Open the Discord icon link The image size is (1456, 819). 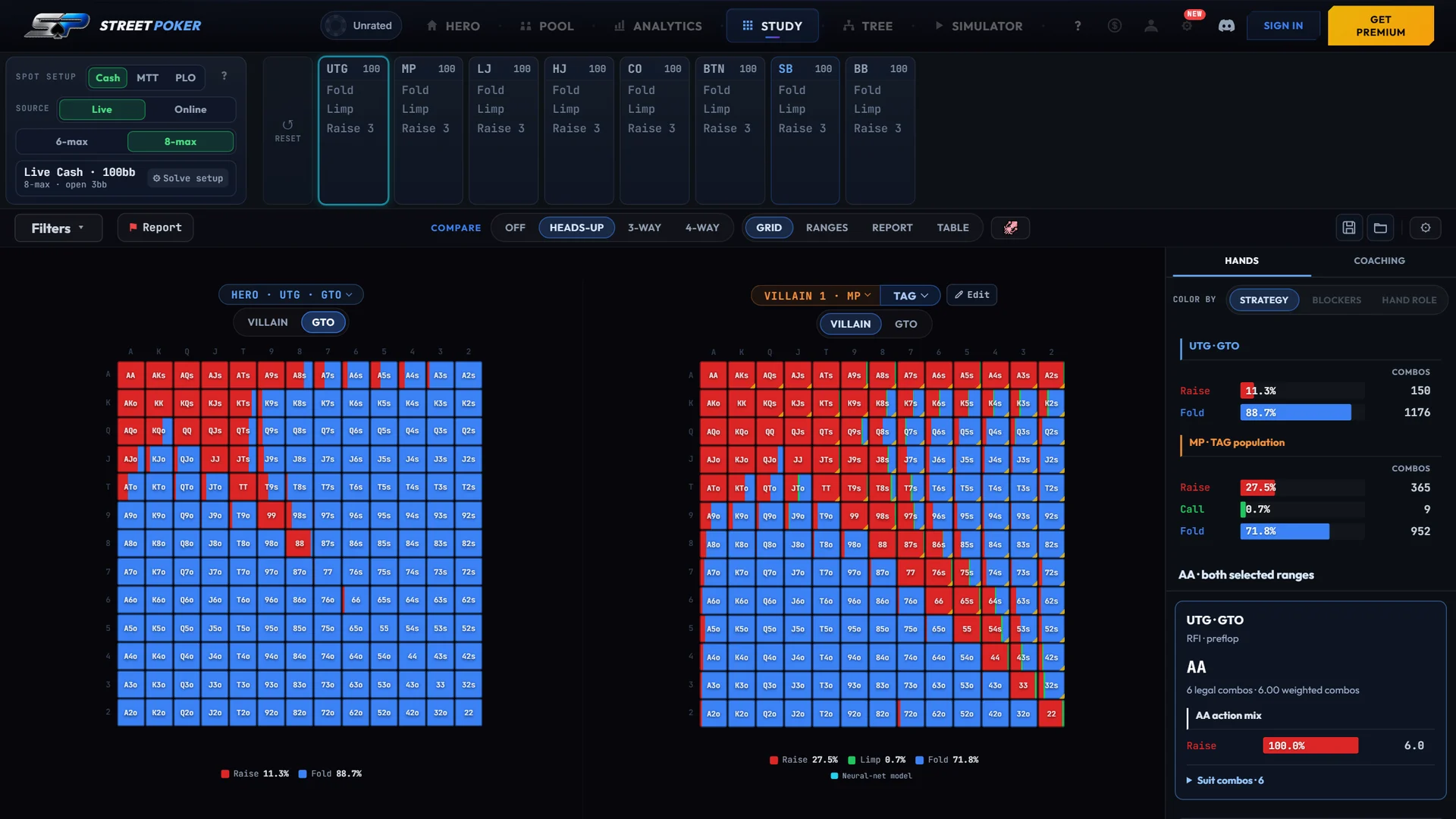1226,26
